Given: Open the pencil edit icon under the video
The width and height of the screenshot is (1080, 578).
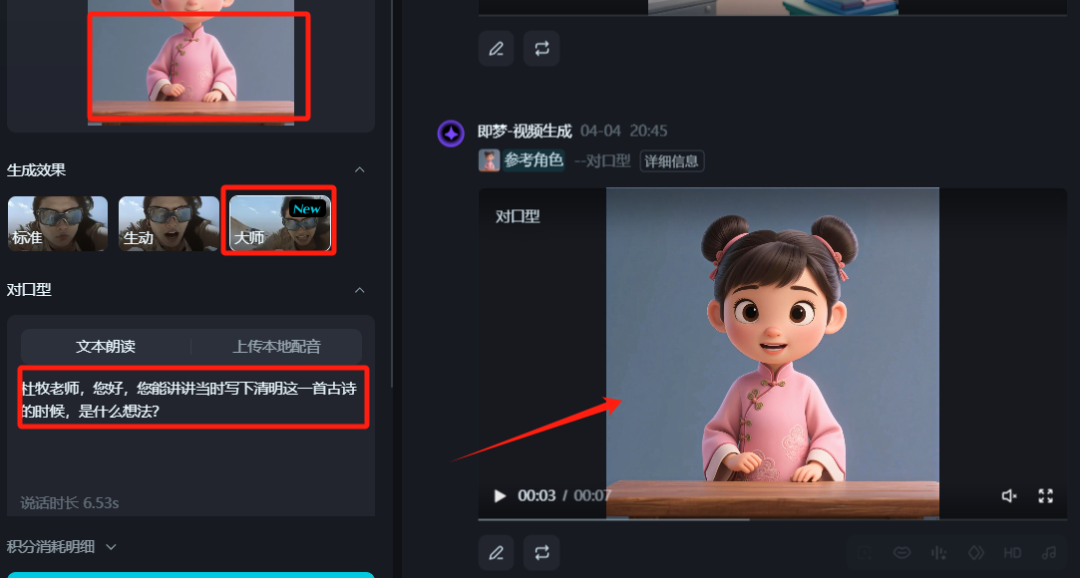Looking at the screenshot, I should [496, 552].
